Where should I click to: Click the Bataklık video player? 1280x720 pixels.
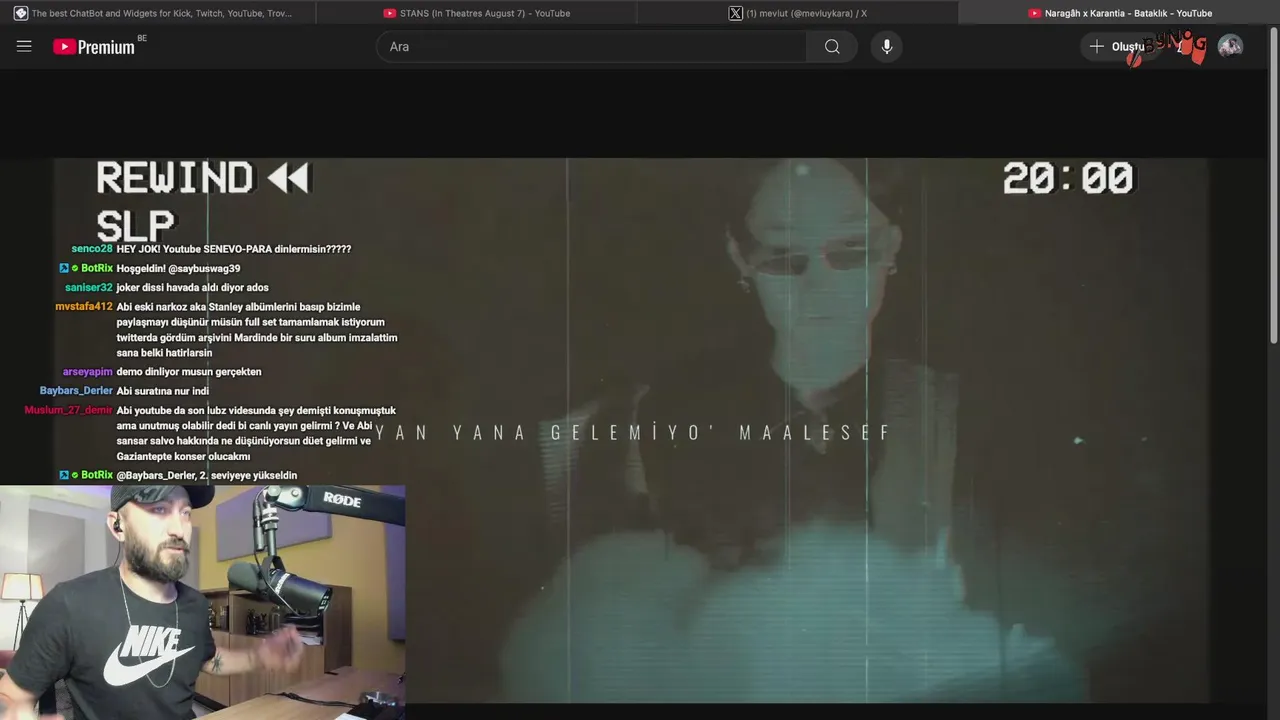click(x=632, y=430)
